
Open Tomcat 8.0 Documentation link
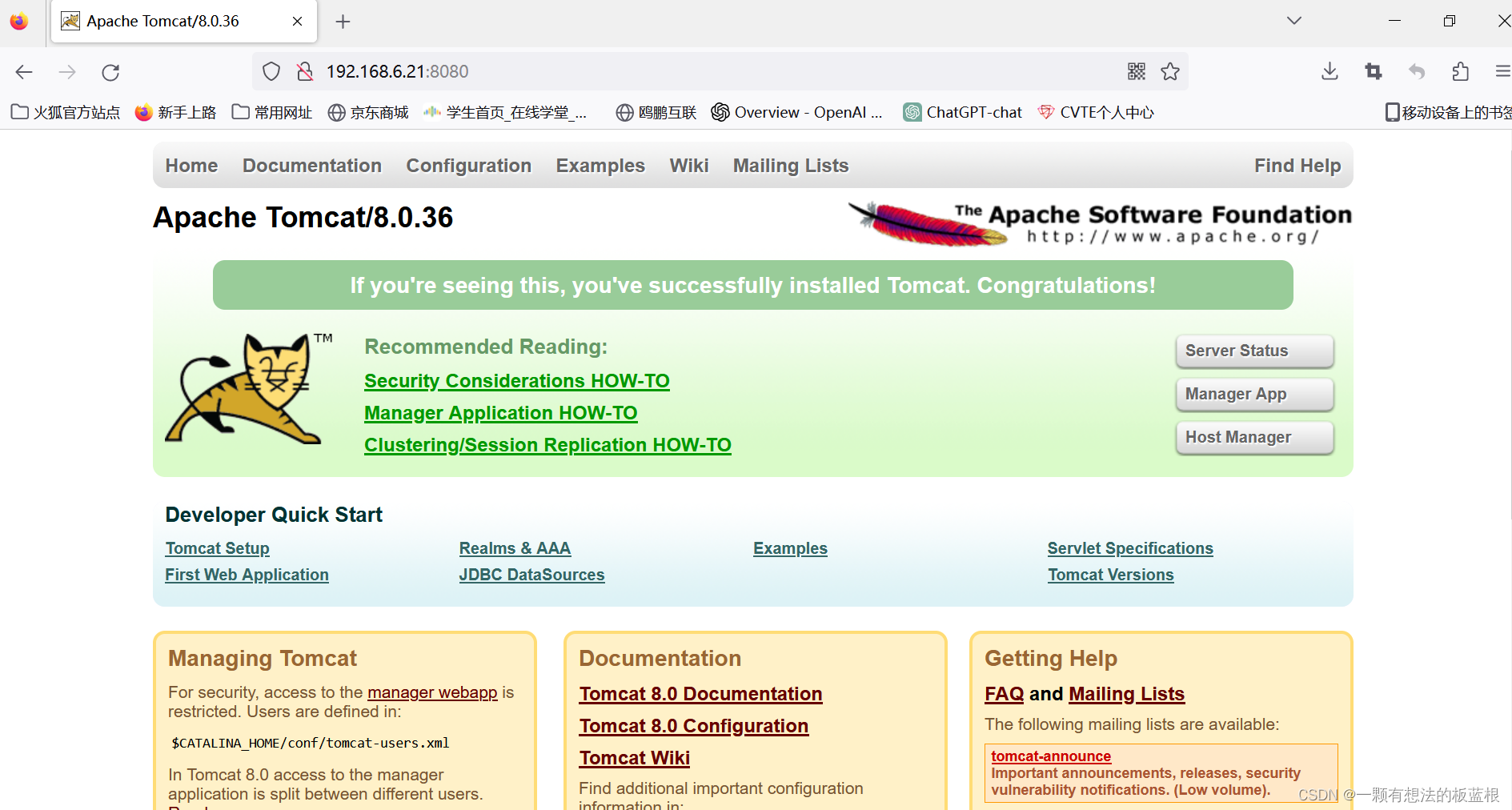(700, 694)
